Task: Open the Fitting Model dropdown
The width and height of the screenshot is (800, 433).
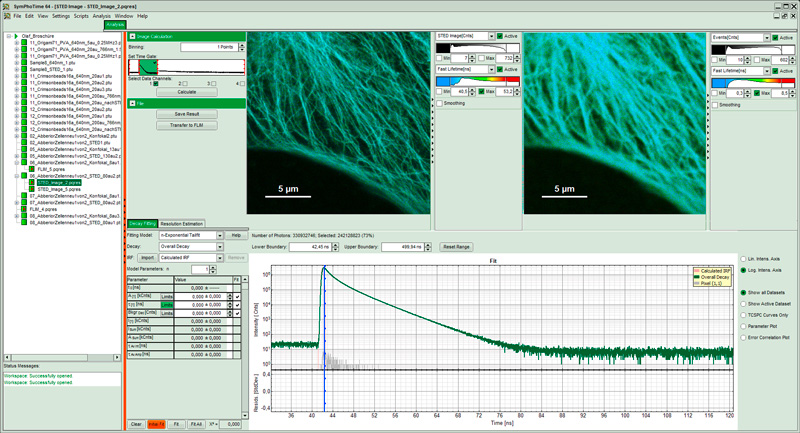Action: tap(219, 236)
